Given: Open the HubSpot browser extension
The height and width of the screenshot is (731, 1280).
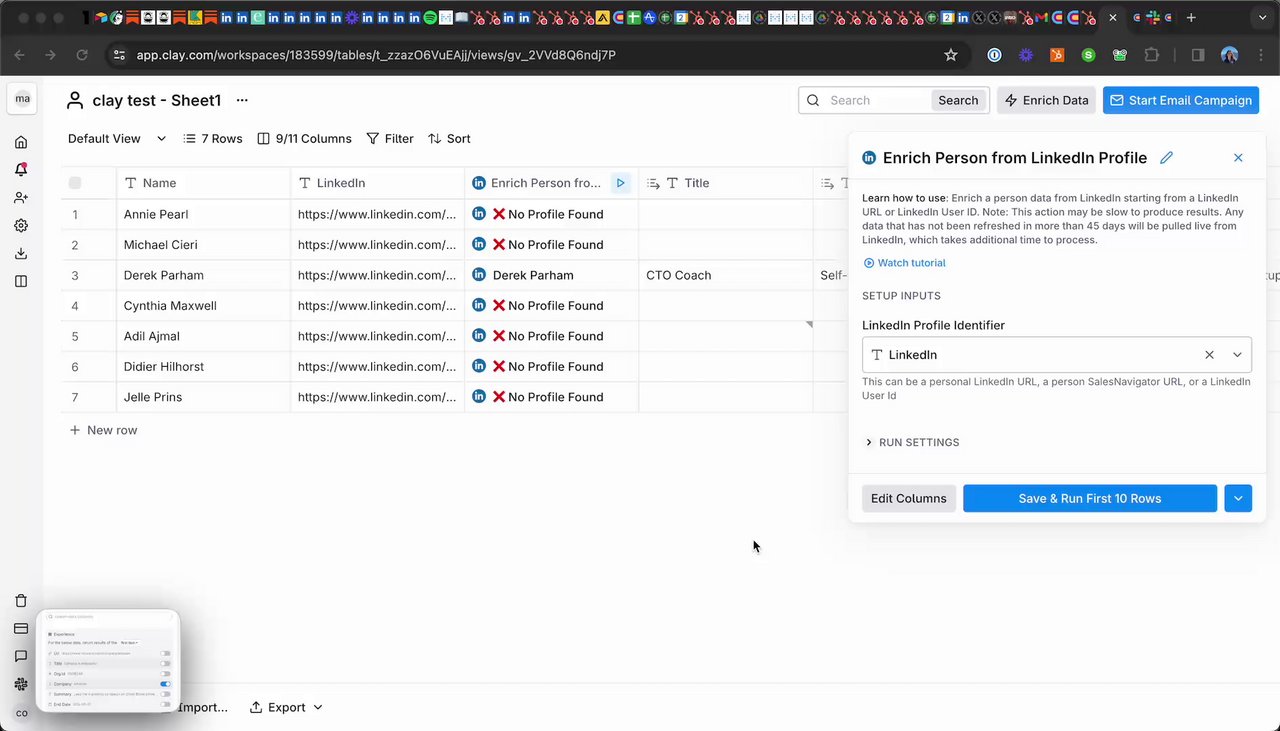Looking at the screenshot, I should click(x=1057, y=55).
